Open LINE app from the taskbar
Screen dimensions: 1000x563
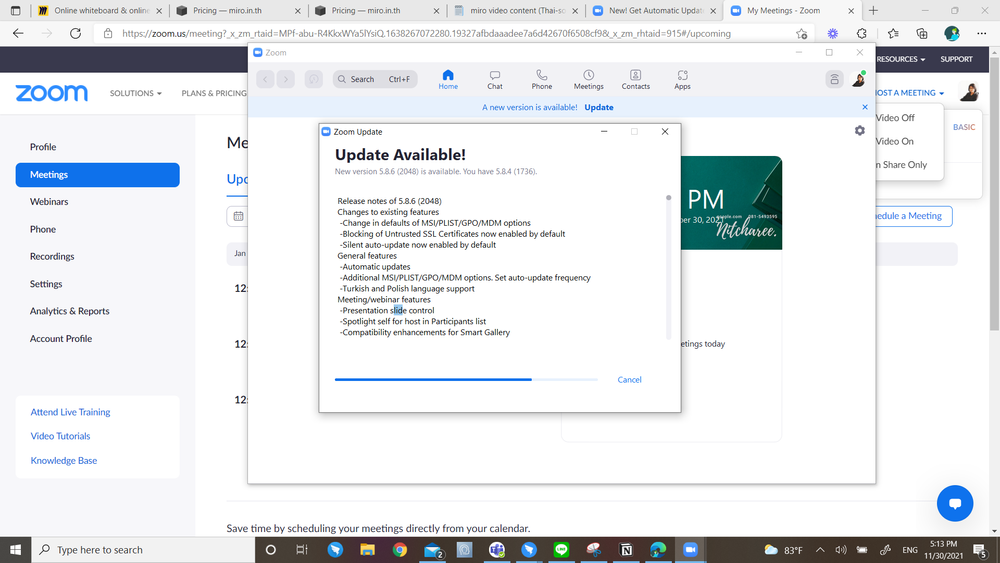(x=561, y=550)
